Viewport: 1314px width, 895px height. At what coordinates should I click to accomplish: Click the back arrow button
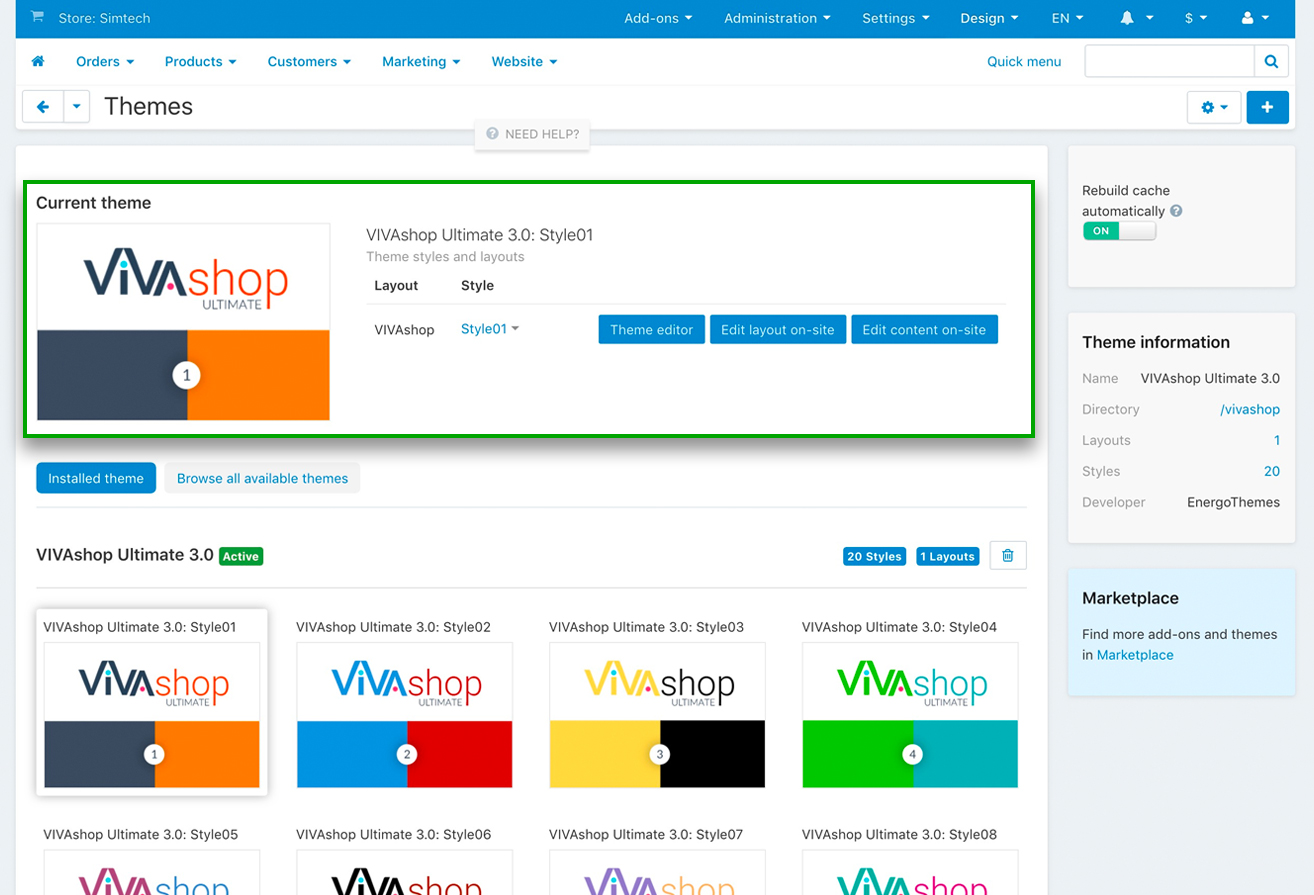coord(43,107)
